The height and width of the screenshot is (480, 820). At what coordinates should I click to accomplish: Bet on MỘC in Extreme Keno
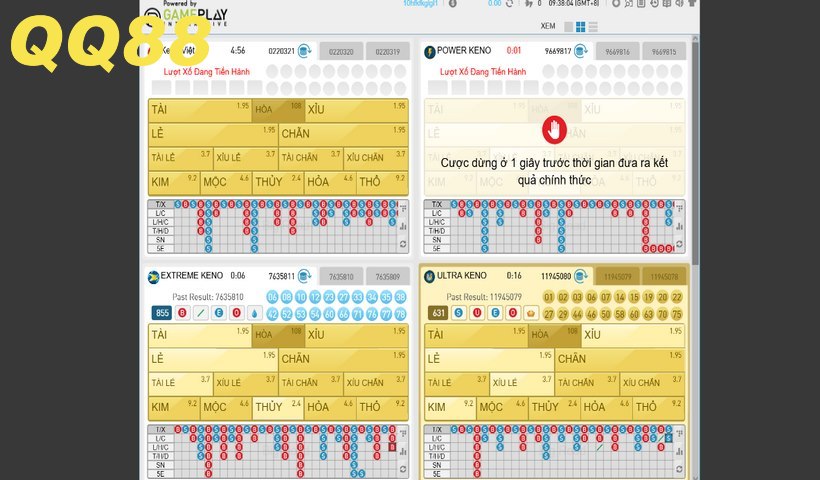(226, 407)
